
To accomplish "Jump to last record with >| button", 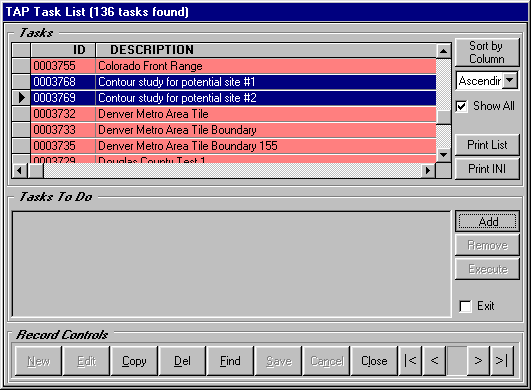I will (x=502, y=361).
